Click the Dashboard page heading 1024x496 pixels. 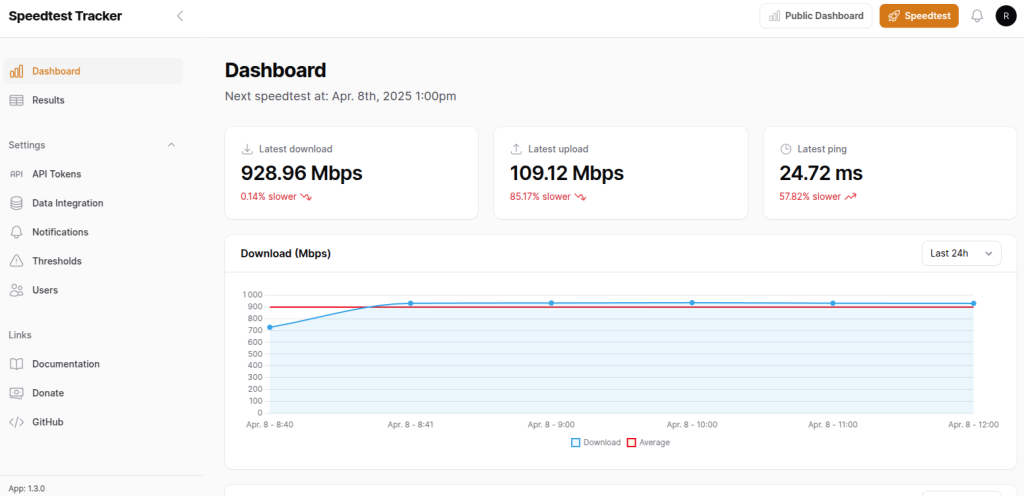click(x=276, y=70)
